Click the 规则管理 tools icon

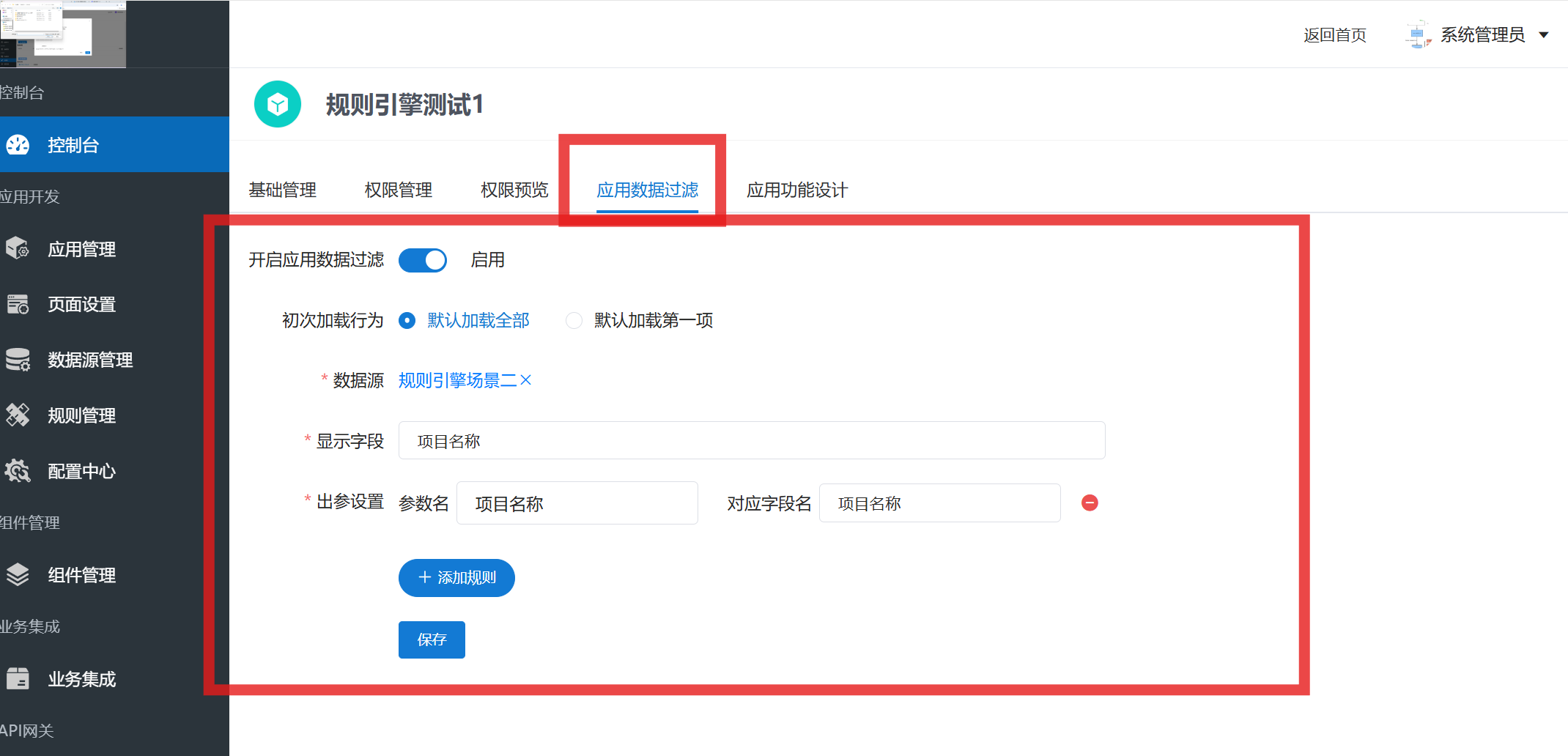click(18, 415)
